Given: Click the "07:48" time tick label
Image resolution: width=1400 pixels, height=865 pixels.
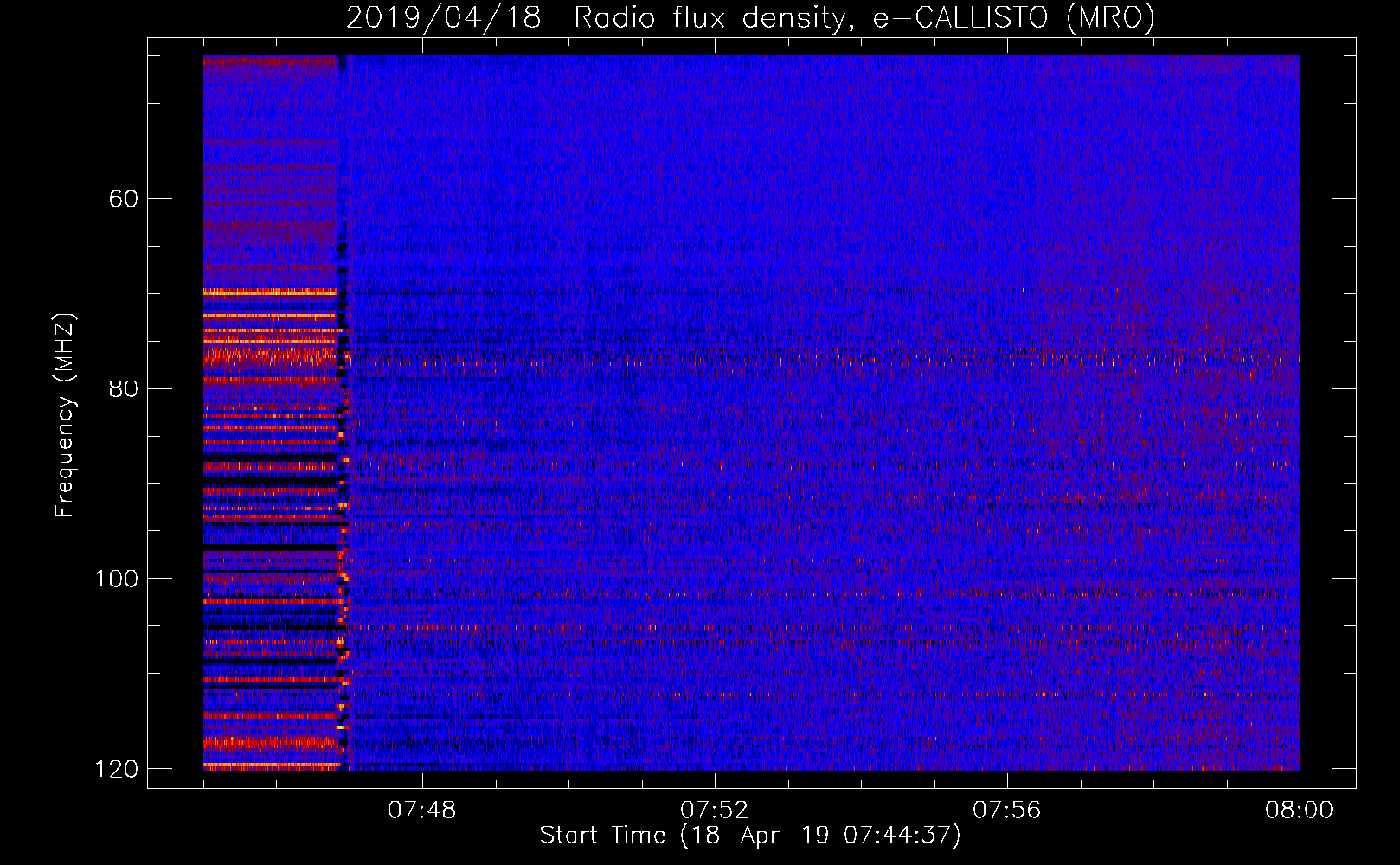Looking at the screenshot, I should [x=421, y=811].
